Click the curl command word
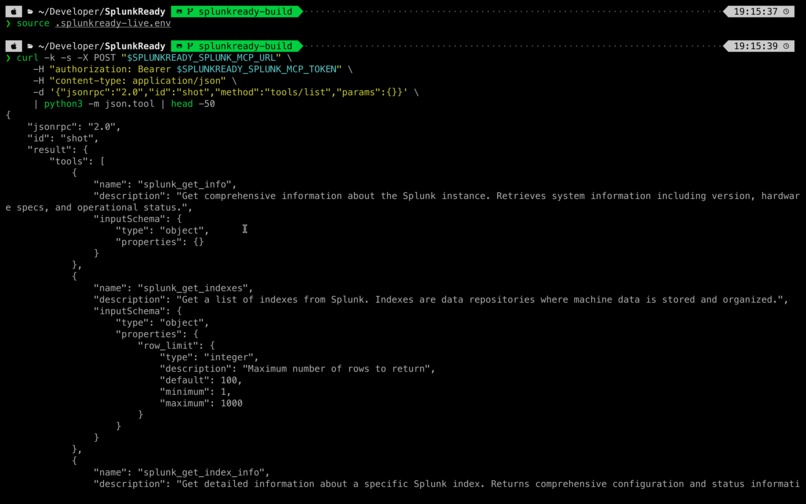This screenshot has height=504, width=806. click(27, 58)
